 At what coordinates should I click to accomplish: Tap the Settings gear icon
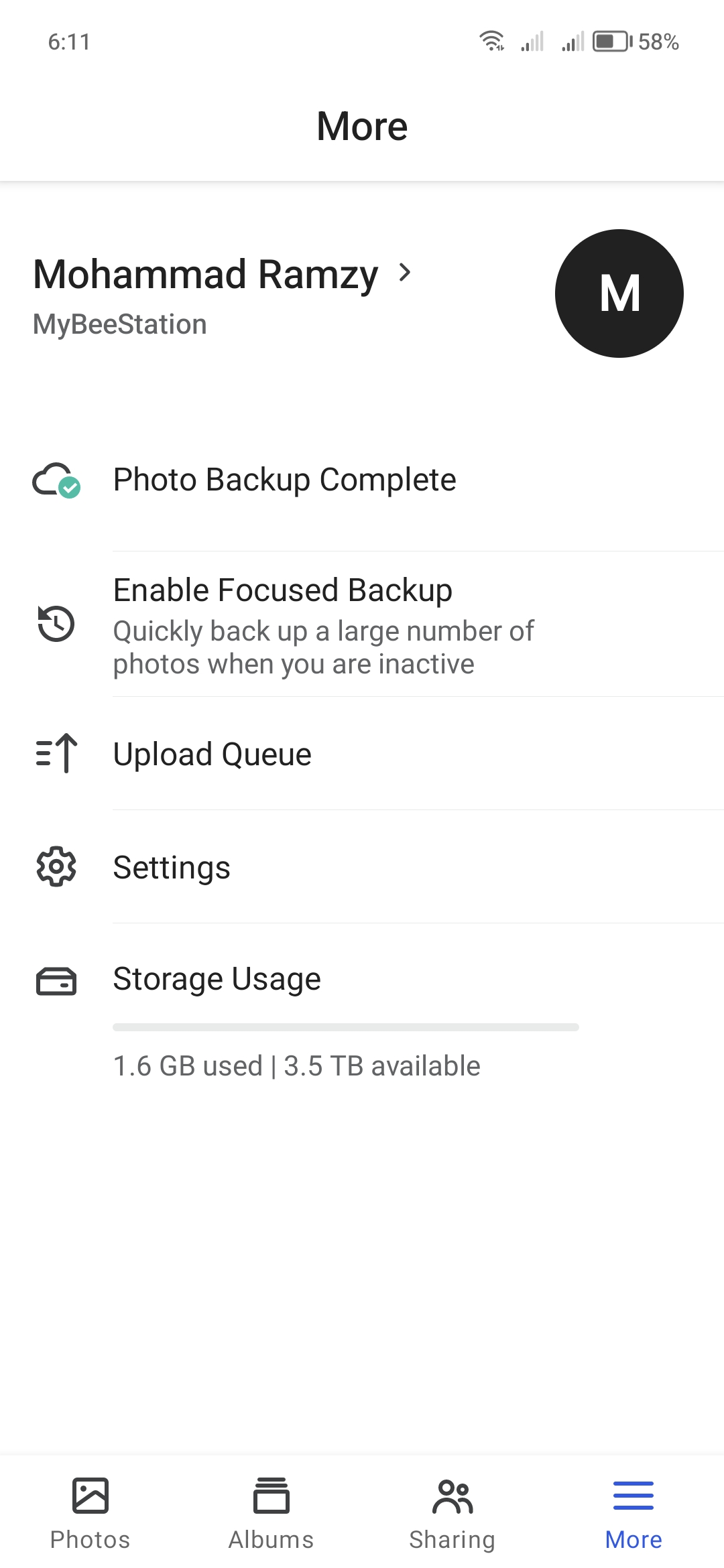pyautogui.click(x=56, y=867)
